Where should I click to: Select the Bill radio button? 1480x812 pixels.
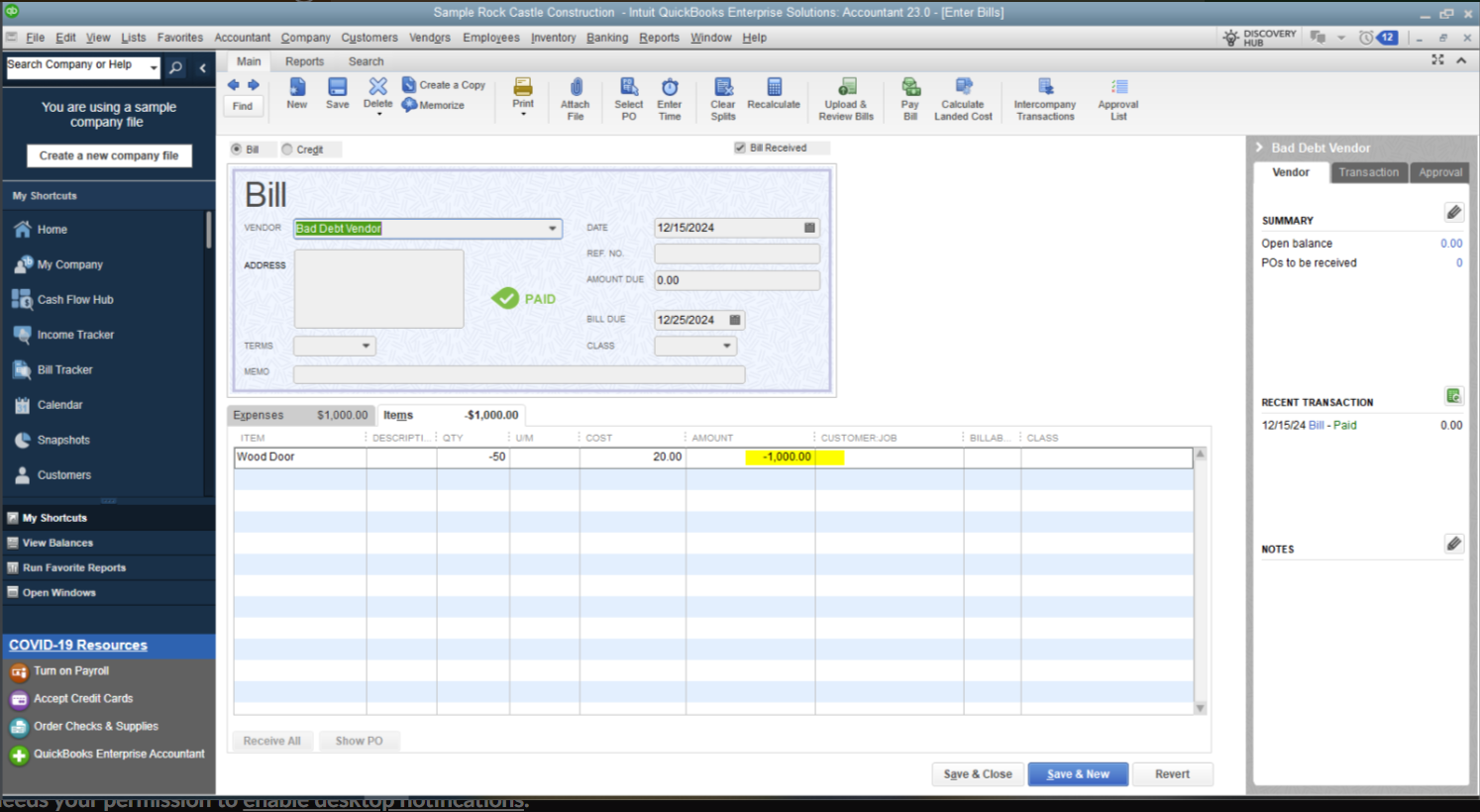pos(237,150)
